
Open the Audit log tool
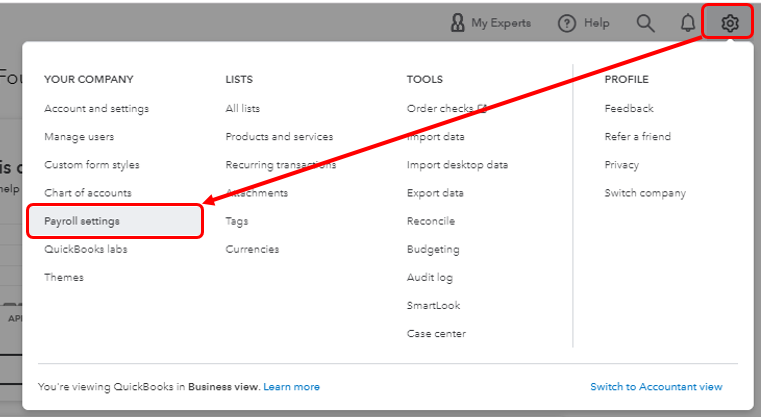coord(430,277)
